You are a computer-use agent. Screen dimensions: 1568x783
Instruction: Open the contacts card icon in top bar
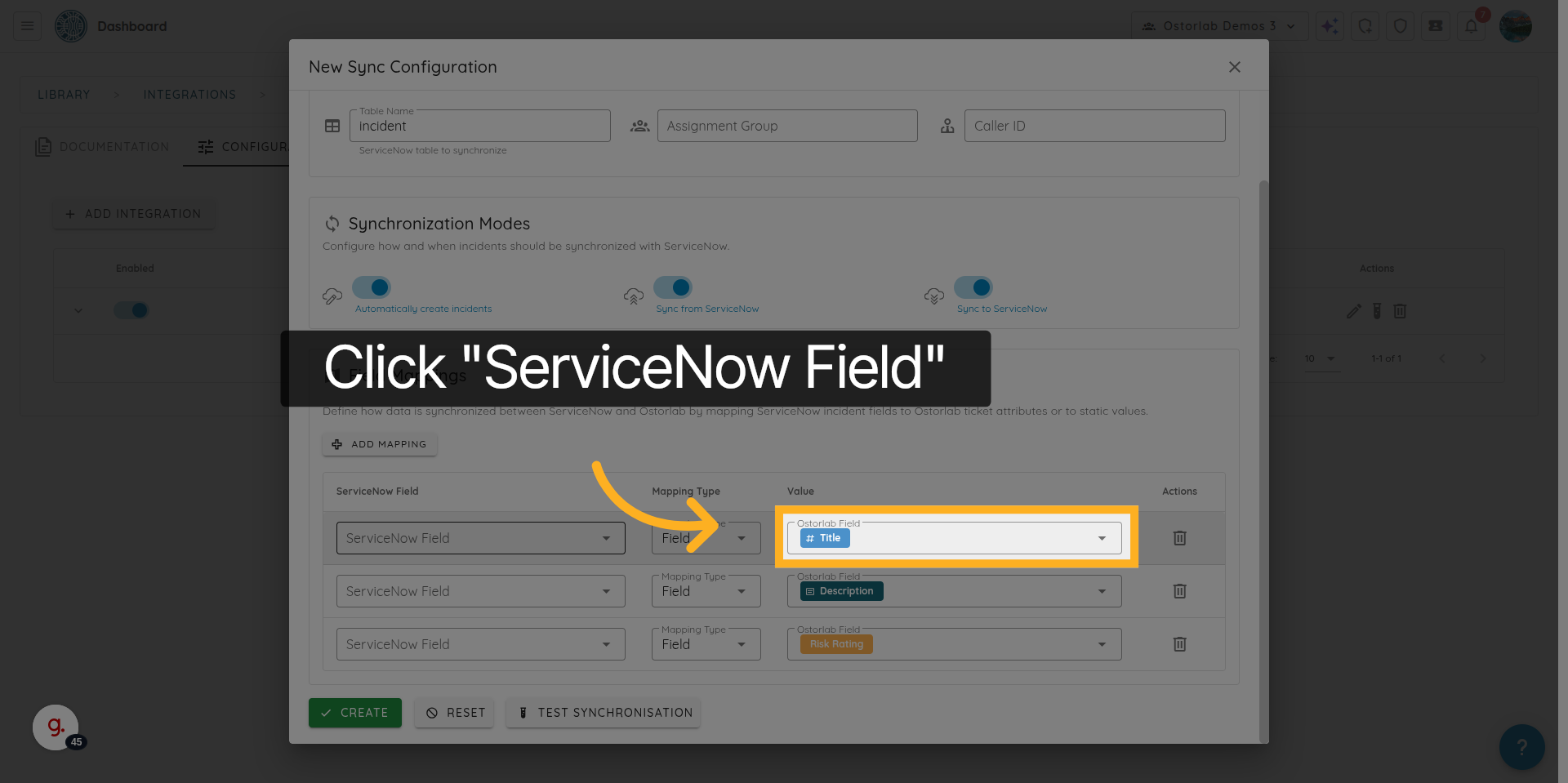1435,25
